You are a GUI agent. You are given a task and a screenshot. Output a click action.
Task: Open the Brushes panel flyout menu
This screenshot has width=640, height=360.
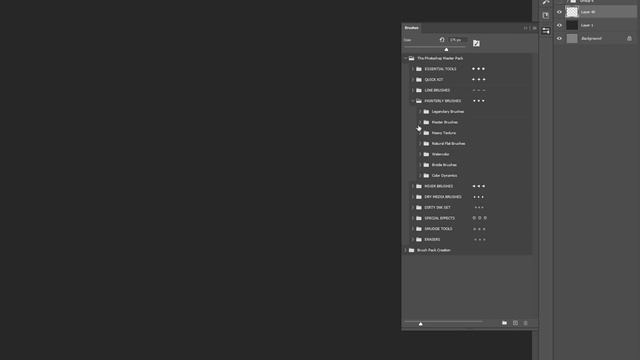pyautogui.click(x=534, y=28)
